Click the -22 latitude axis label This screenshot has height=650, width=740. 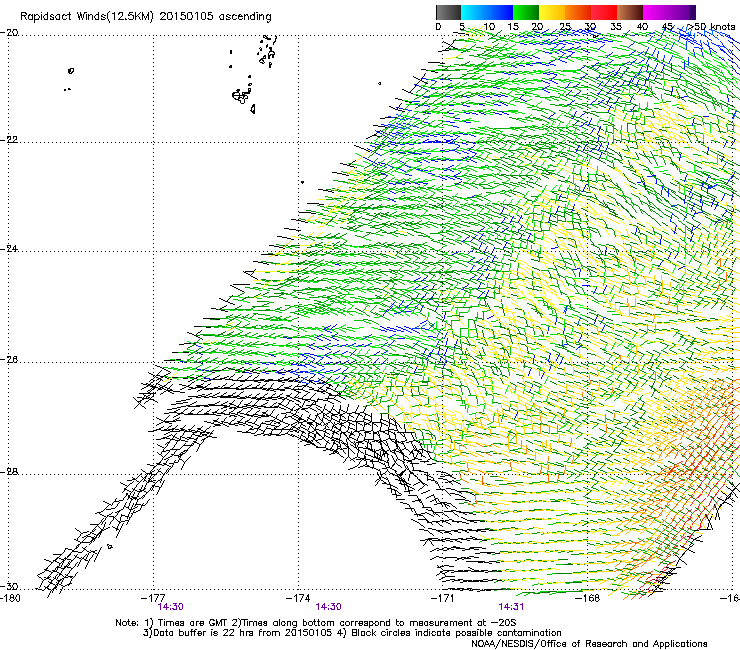pyautogui.click(x=9, y=140)
